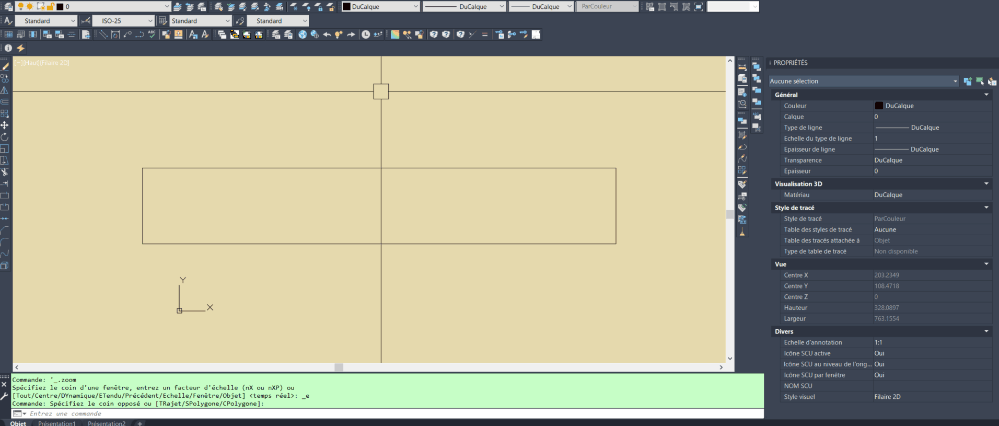Viewport: 999px width, 426px height.
Task: Click the info icon below toolbars
Action: click(x=8, y=48)
